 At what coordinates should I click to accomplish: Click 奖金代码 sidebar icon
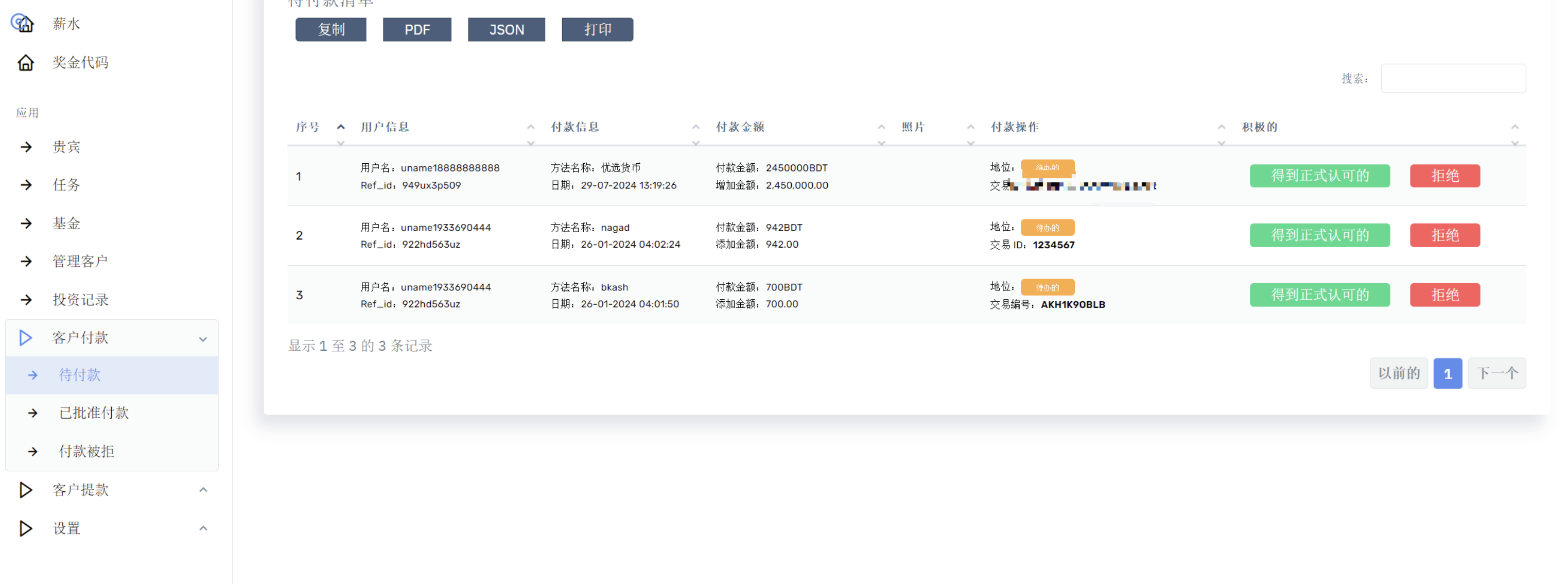(x=26, y=62)
